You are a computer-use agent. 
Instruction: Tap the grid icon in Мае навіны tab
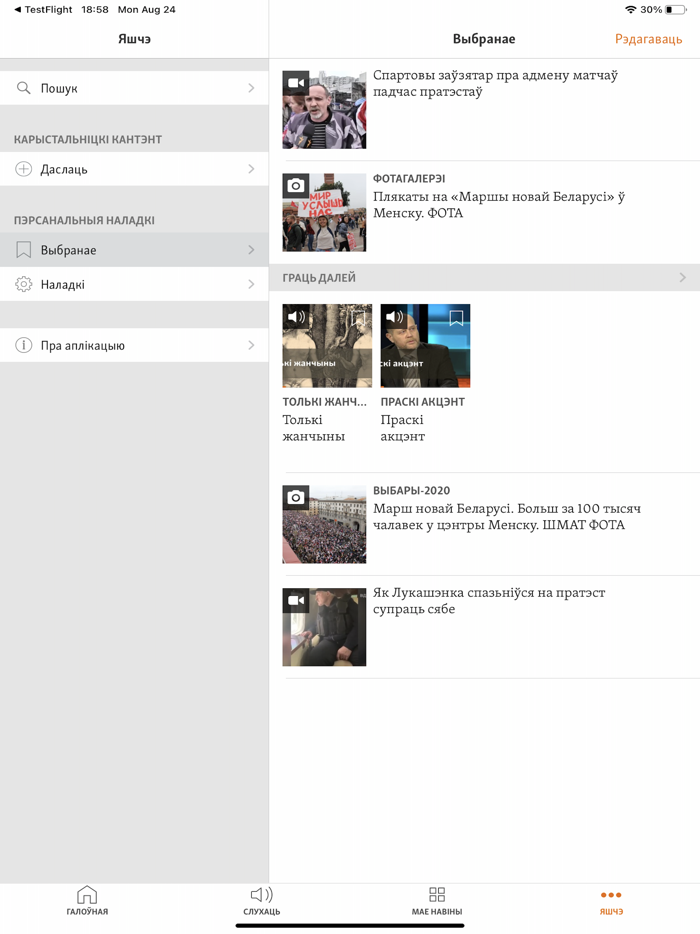(x=437, y=894)
